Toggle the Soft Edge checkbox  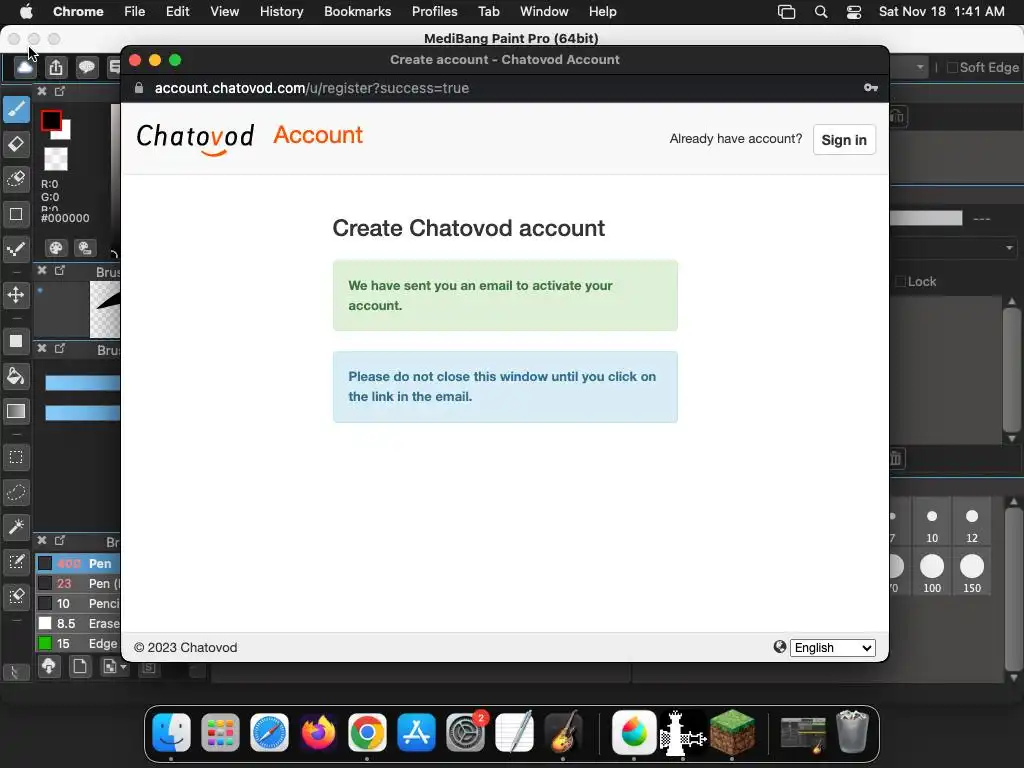point(952,67)
